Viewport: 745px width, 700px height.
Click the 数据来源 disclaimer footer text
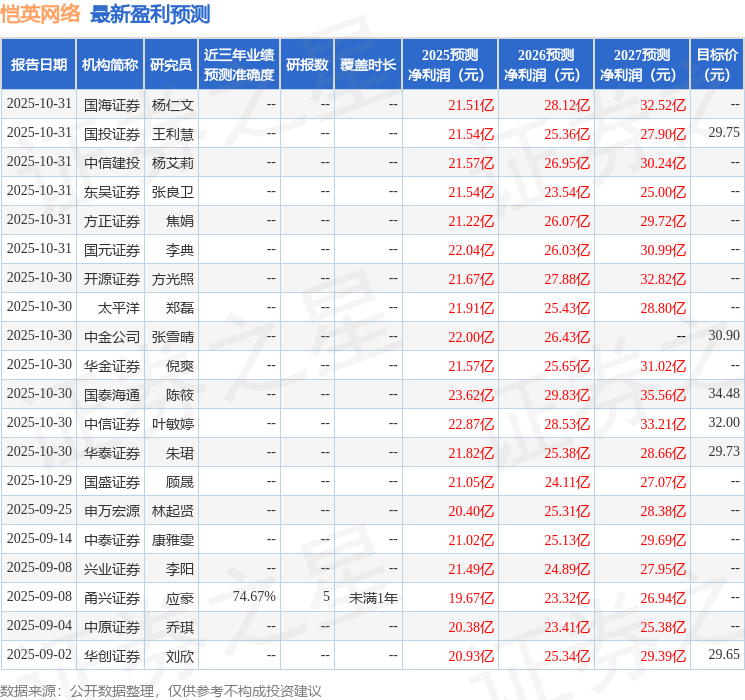(x=161, y=690)
